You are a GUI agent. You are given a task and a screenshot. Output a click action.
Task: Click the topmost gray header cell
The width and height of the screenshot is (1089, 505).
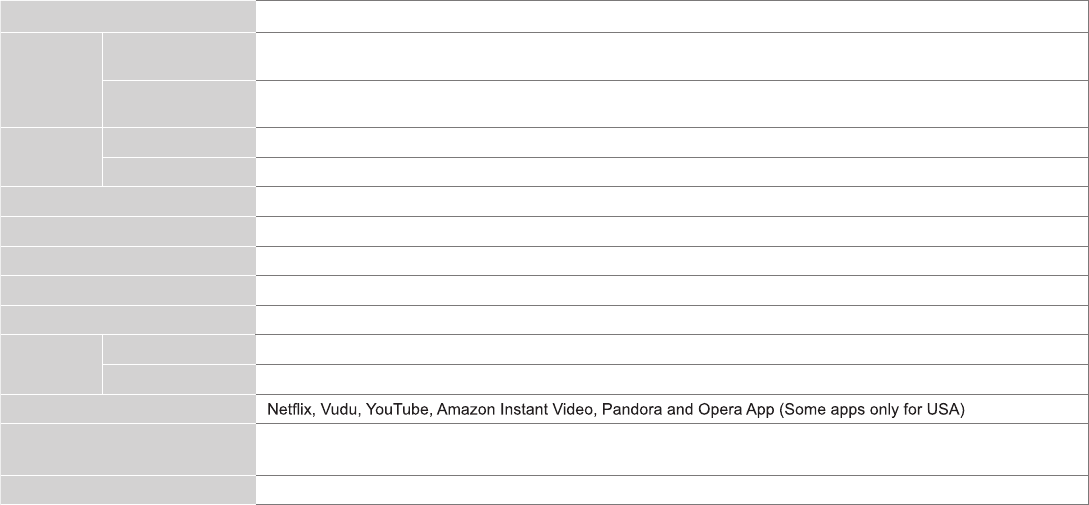point(128,16)
